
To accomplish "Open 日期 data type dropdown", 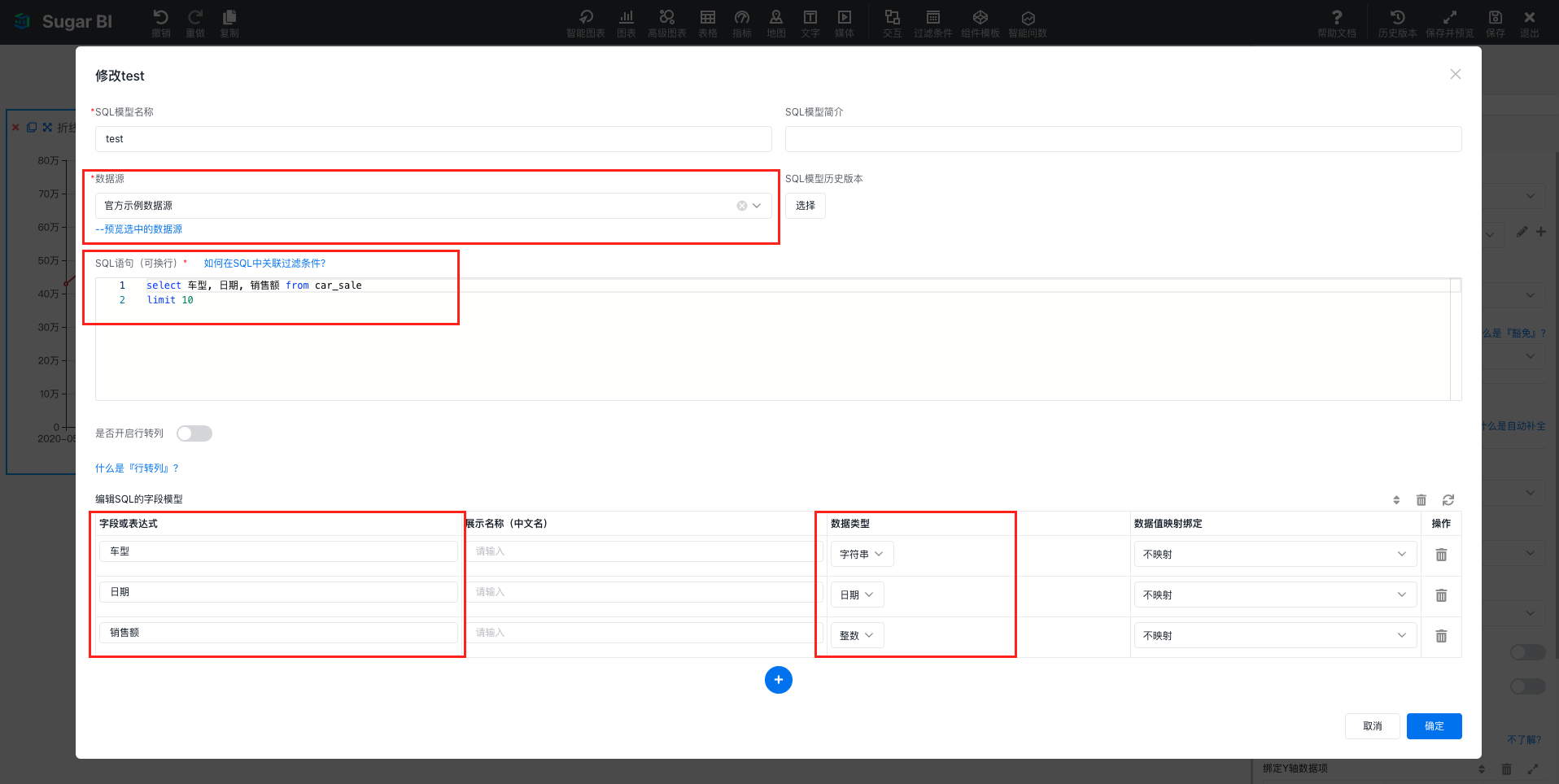I will [x=857, y=595].
